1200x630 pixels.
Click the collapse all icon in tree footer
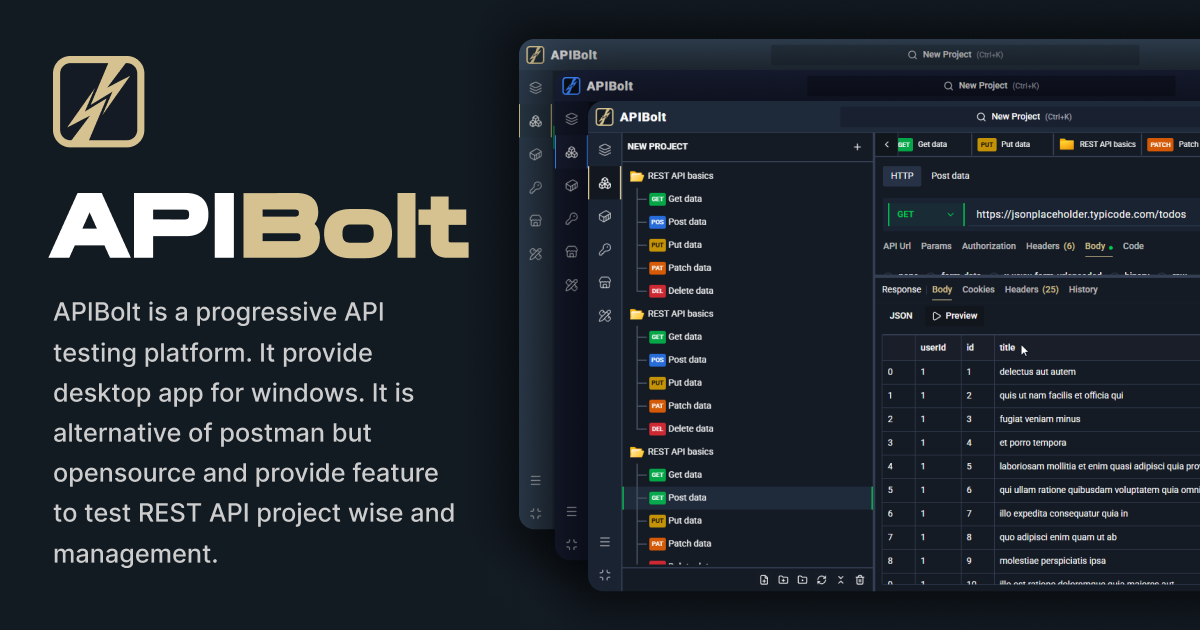(841, 580)
